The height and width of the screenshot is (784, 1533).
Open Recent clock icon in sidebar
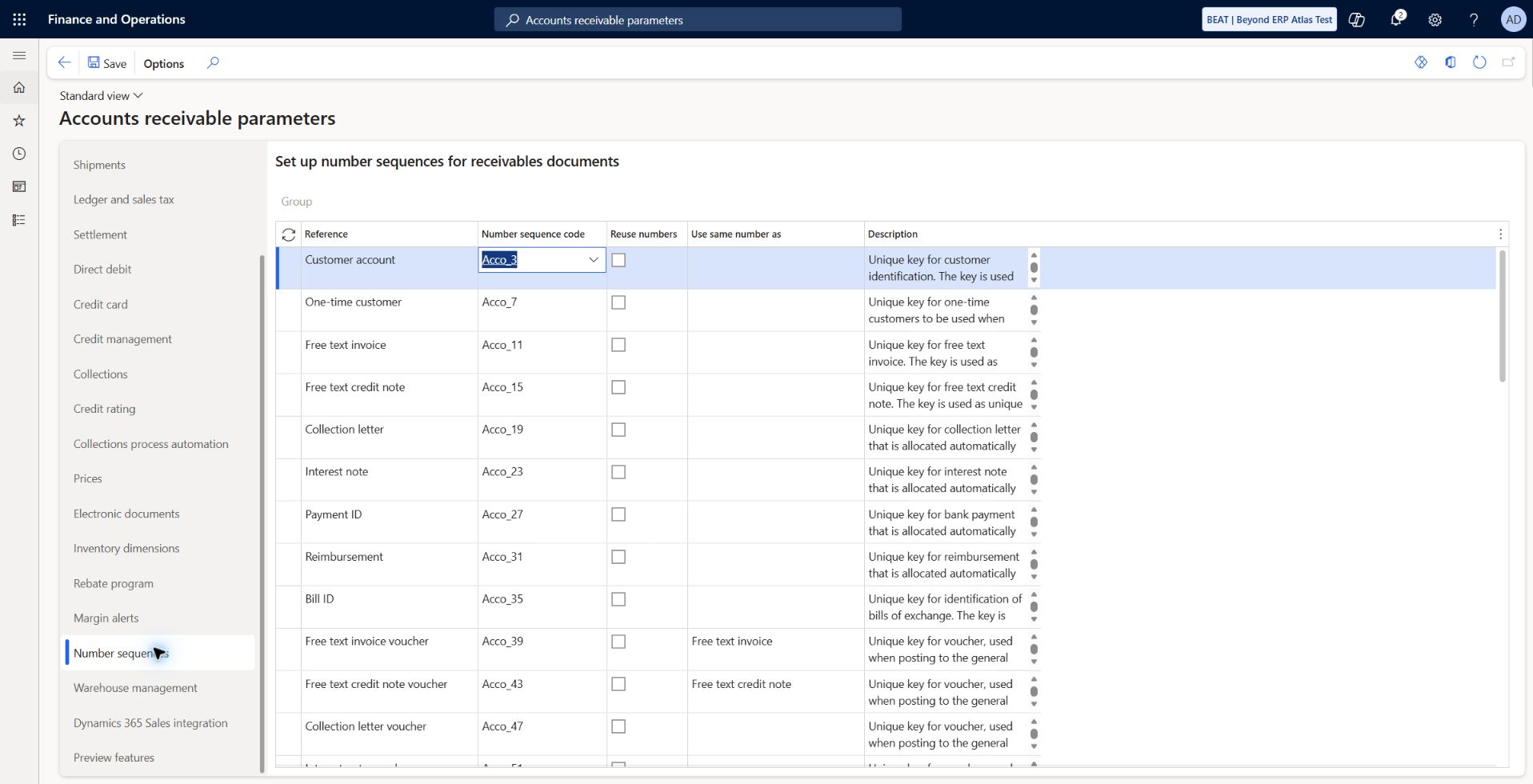pyautogui.click(x=19, y=154)
